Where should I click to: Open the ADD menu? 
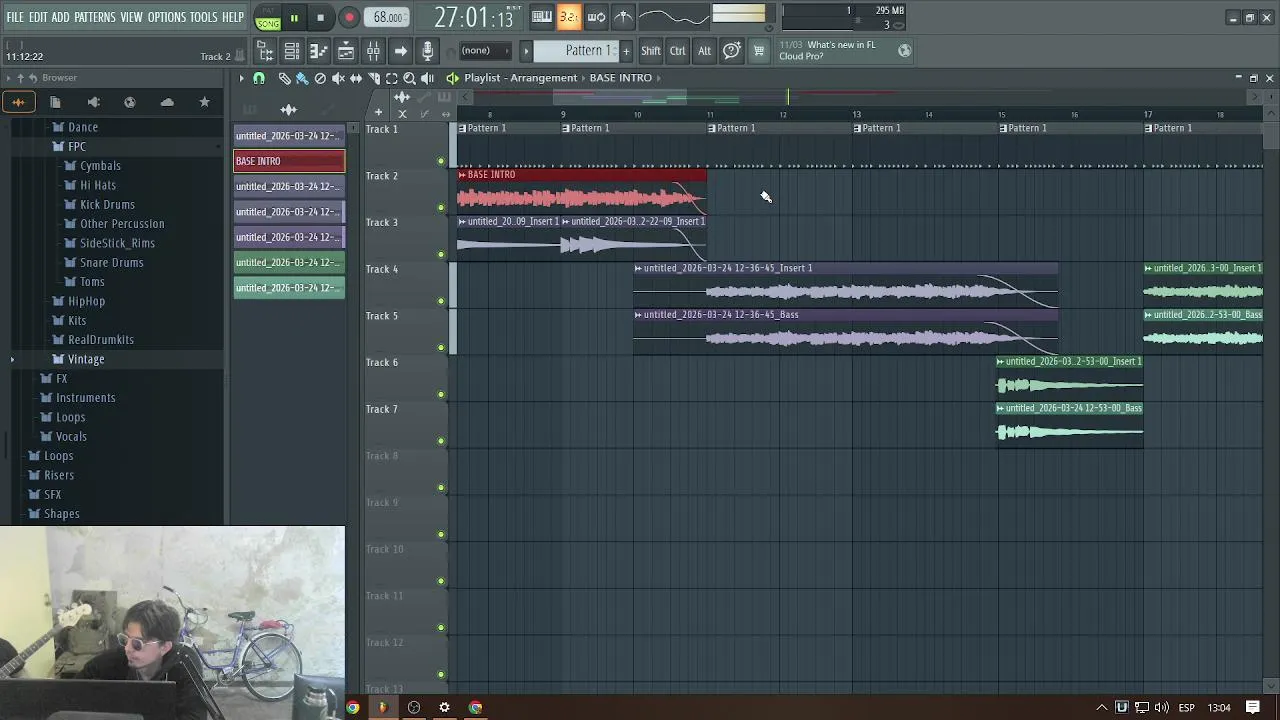[x=61, y=18]
